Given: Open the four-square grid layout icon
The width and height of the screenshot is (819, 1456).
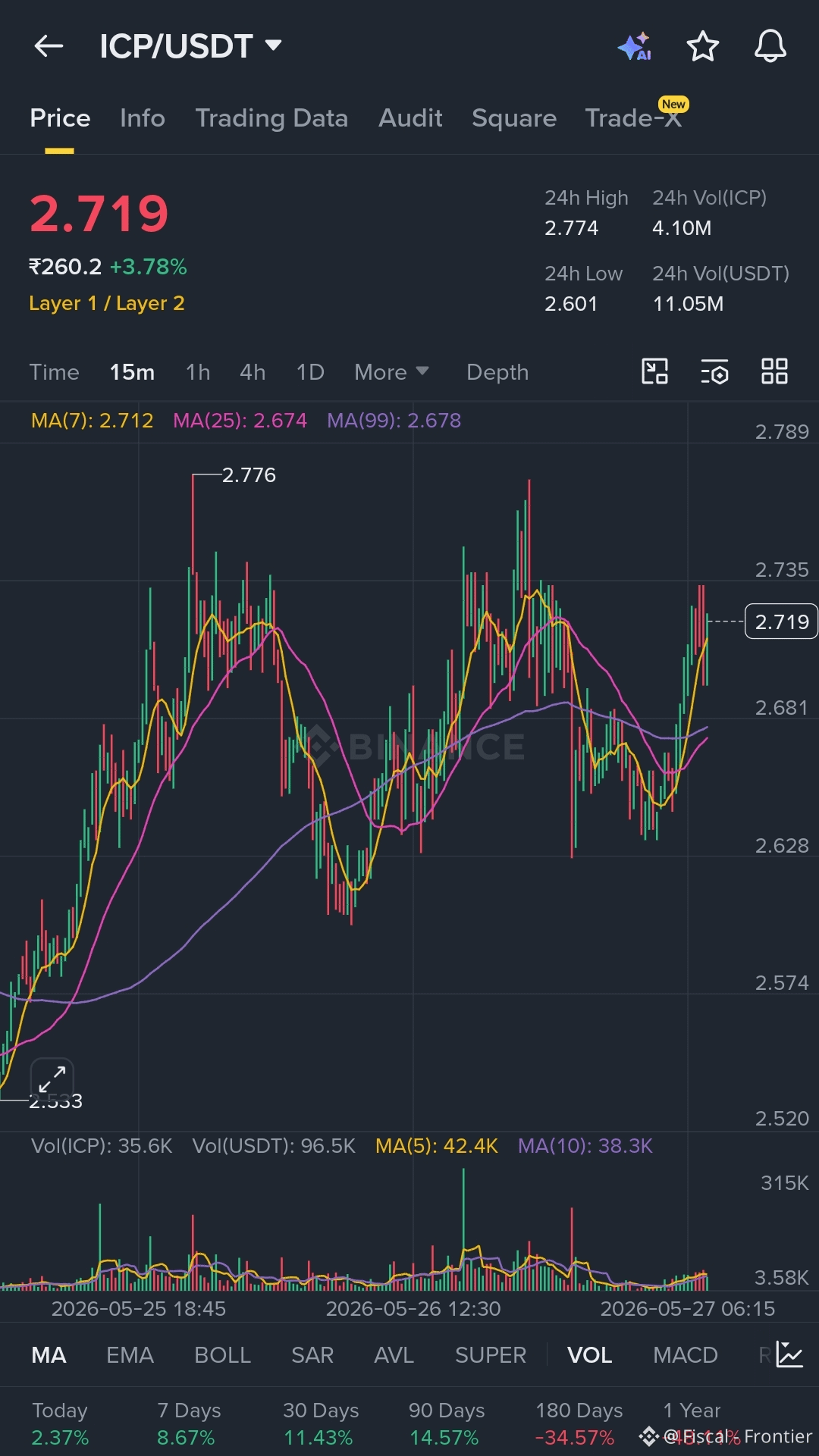Looking at the screenshot, I should tap(774, 371).
